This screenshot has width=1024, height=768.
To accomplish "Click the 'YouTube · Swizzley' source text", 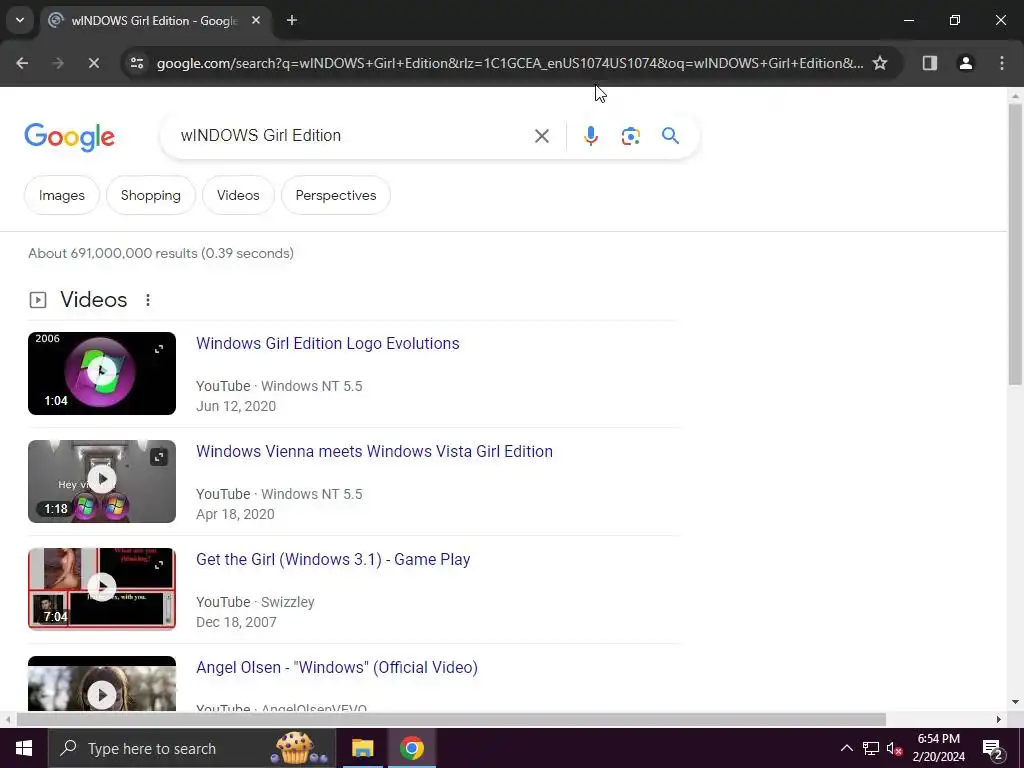I will click(x=255, y=602).
